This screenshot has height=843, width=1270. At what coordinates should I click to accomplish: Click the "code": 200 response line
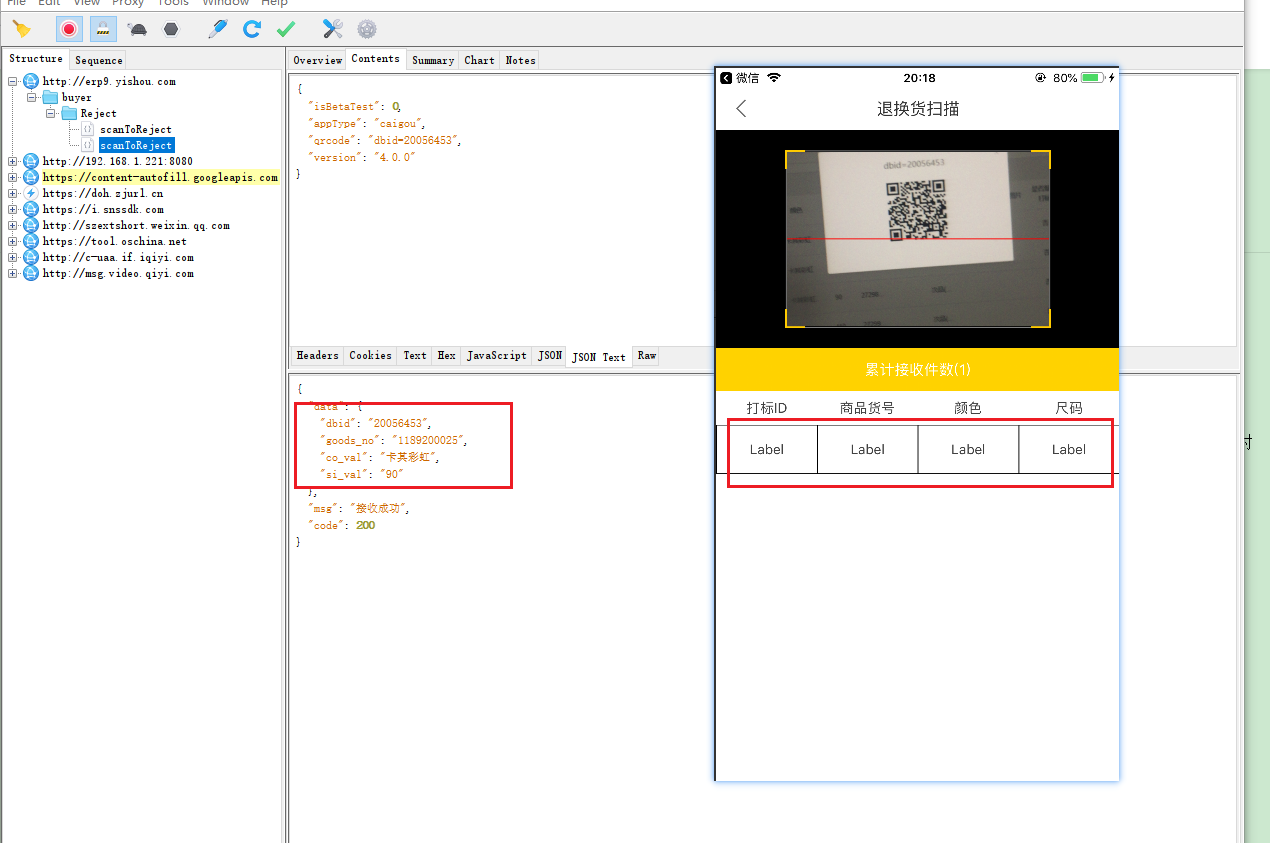point(342,526)
